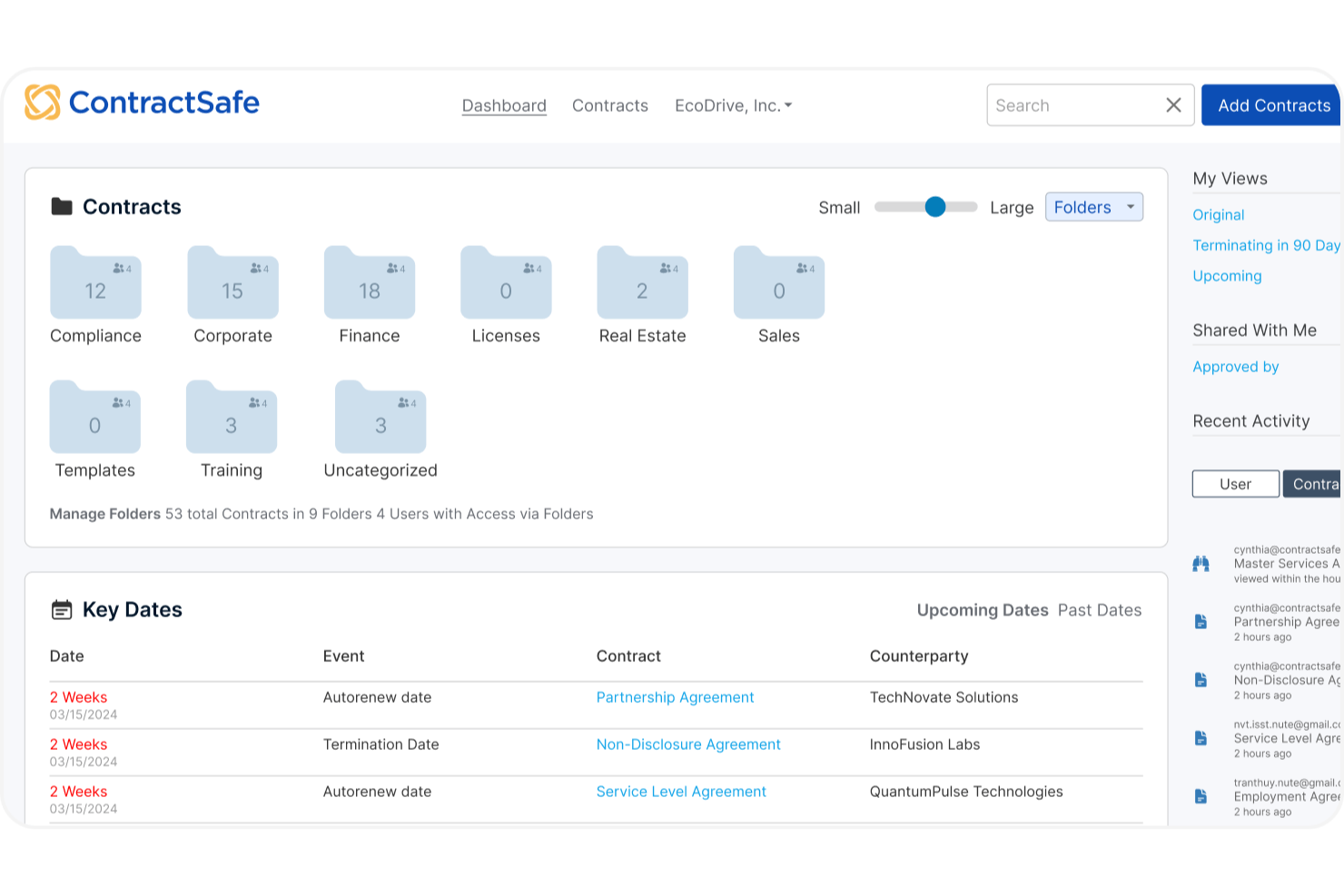Click document icon beside Service Level Agre activity
The image size is (1344, 896).
tap(1201, 738)
